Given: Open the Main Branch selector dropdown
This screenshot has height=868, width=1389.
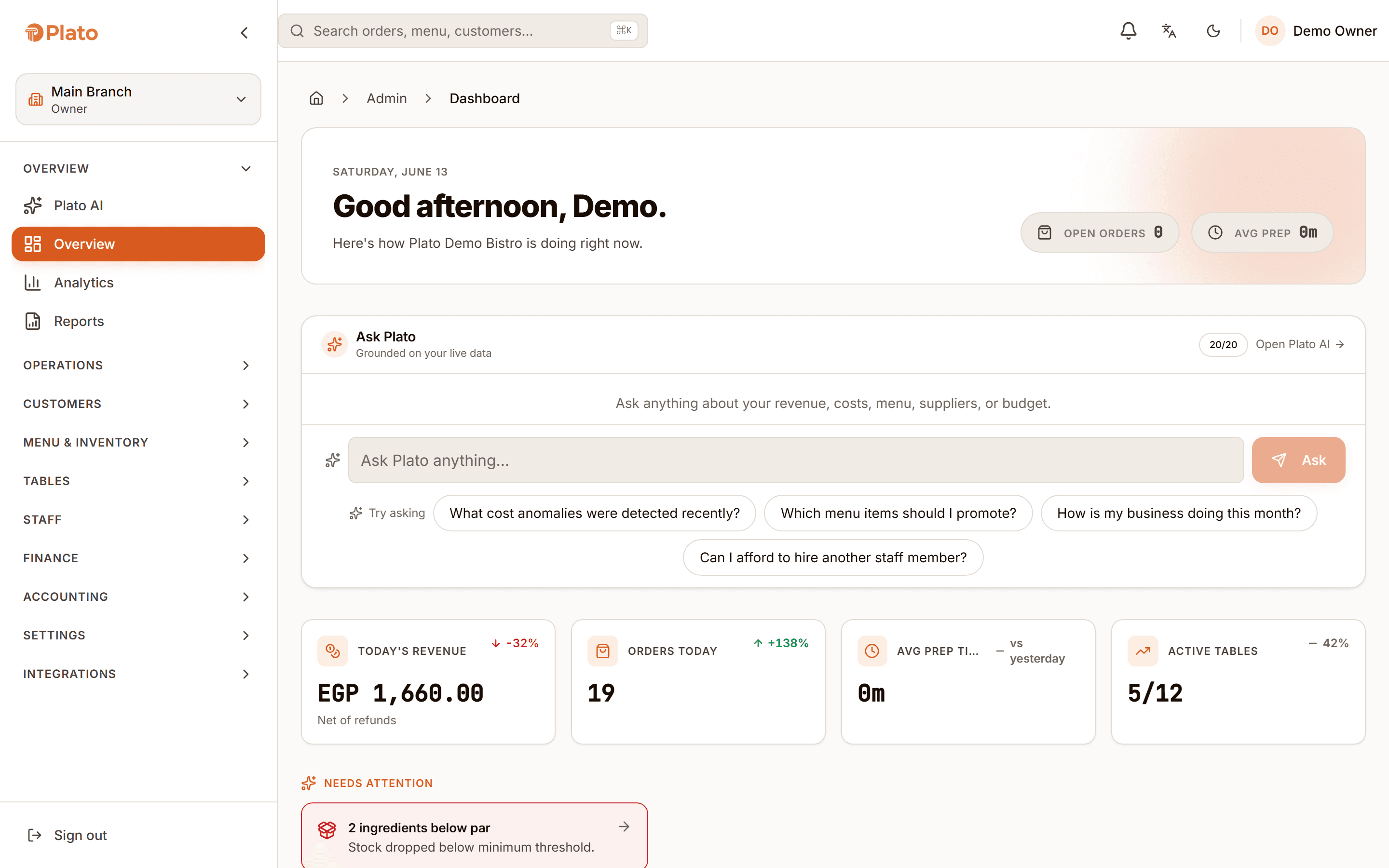Looking at the screenshot, I should [138, 99].
